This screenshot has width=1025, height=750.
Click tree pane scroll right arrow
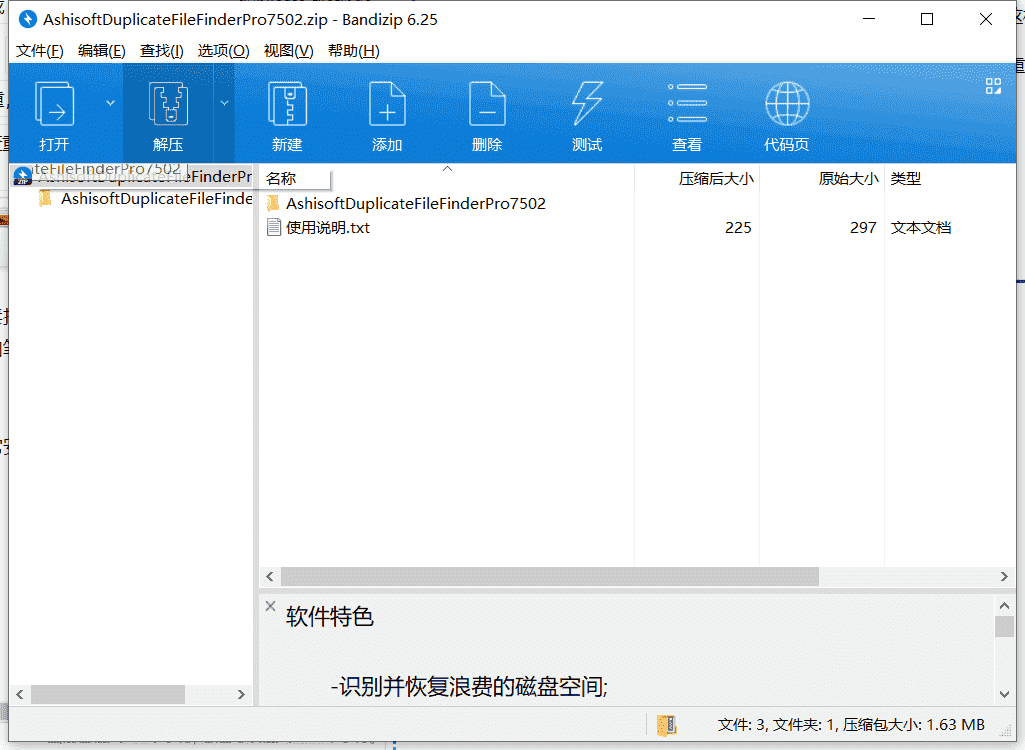pyautogui.click(x=241, y=694)
